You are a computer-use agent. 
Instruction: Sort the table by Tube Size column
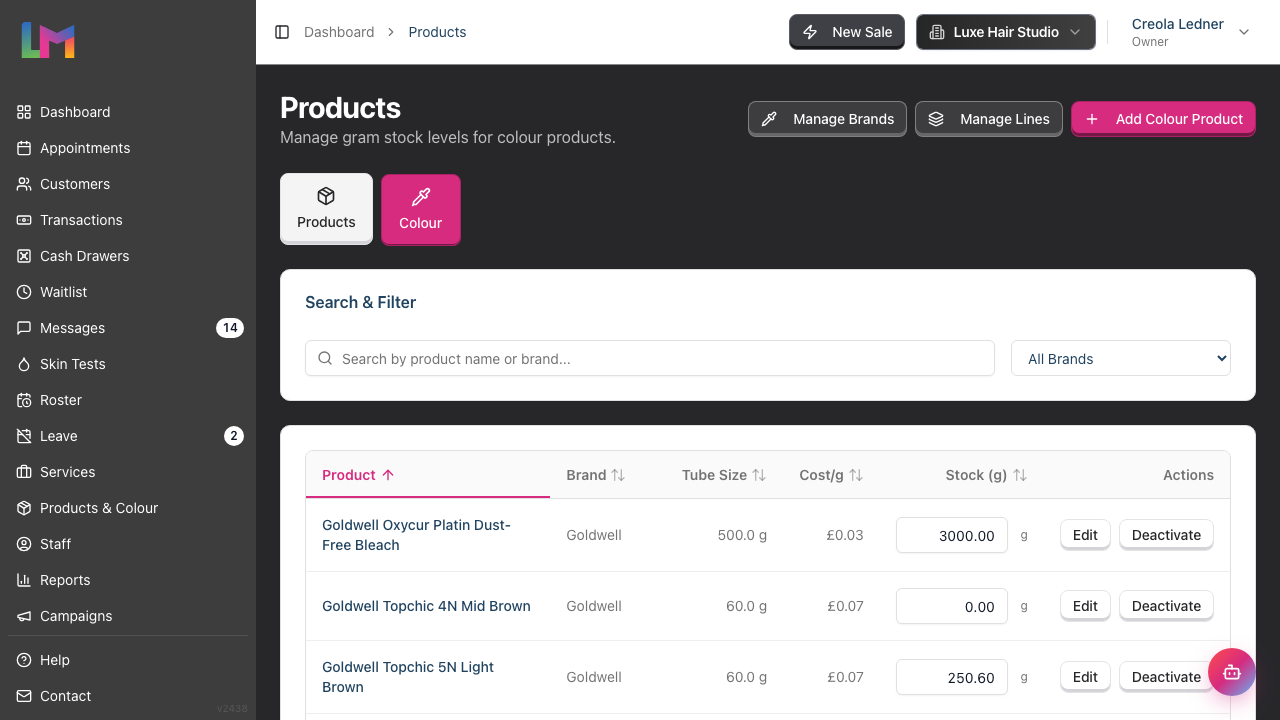pyautogui.click(x=724, y=475)
